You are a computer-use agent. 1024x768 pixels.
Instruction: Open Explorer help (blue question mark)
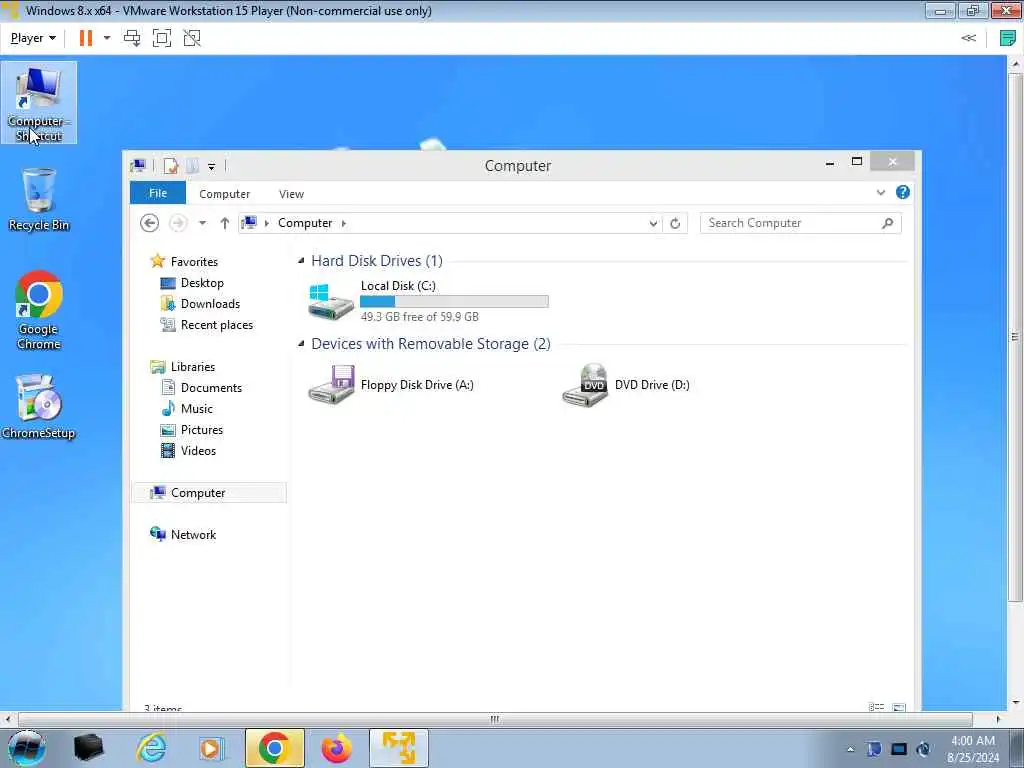903,192
